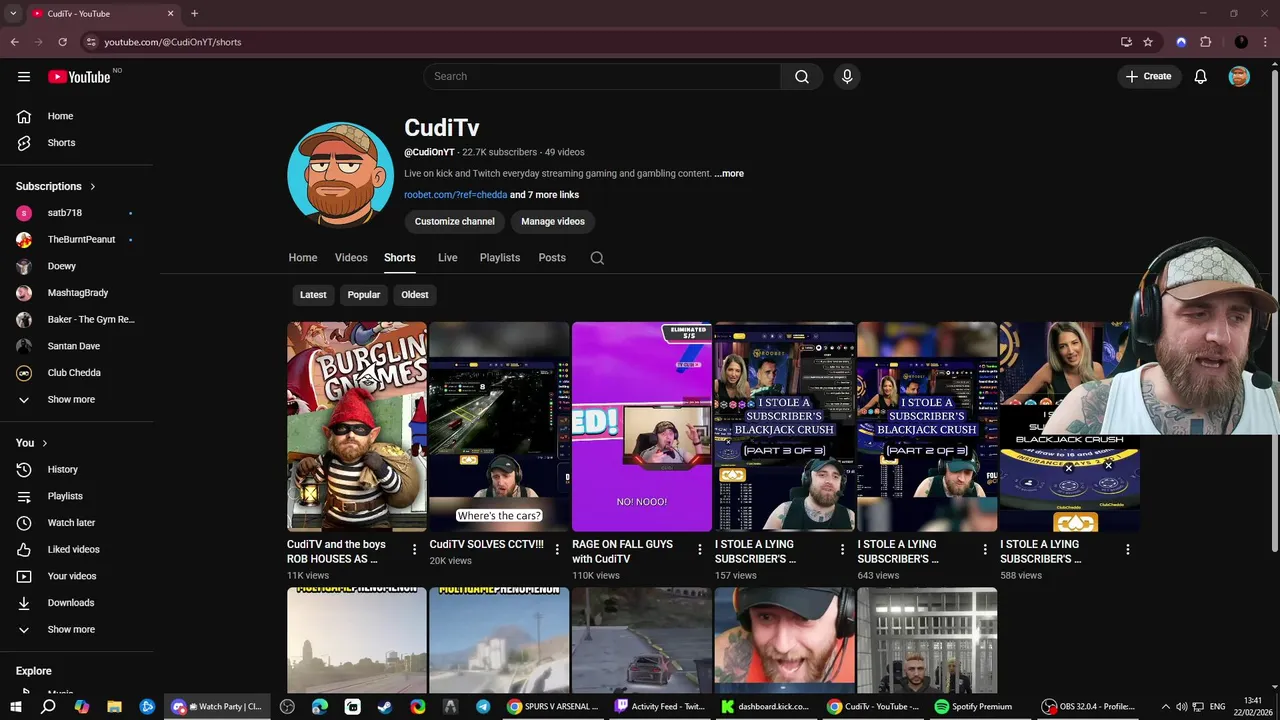This screenshot has width=1280, height=720.
Task: Open OBS 32.0.4 from taskbar
Action: pyautogui.click(x=1088, y=707)
